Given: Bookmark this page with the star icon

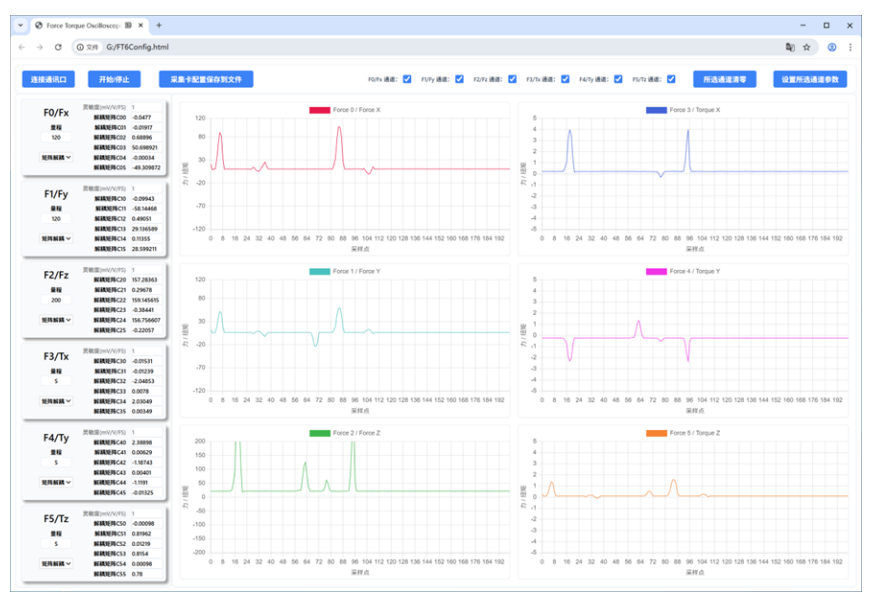Looking at the screenshot, I should (806, 47).
